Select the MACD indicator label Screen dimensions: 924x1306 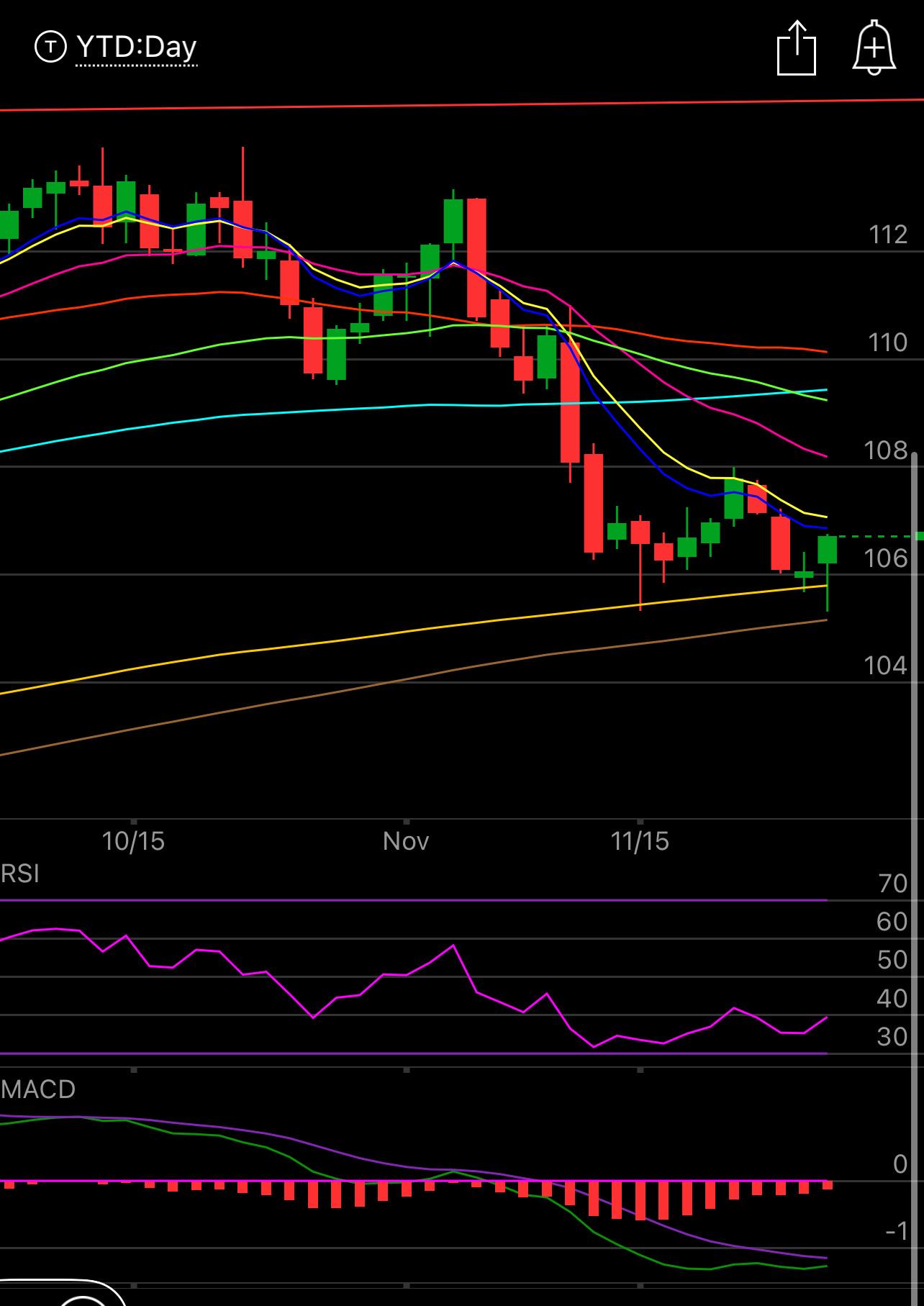[38, 1089]
